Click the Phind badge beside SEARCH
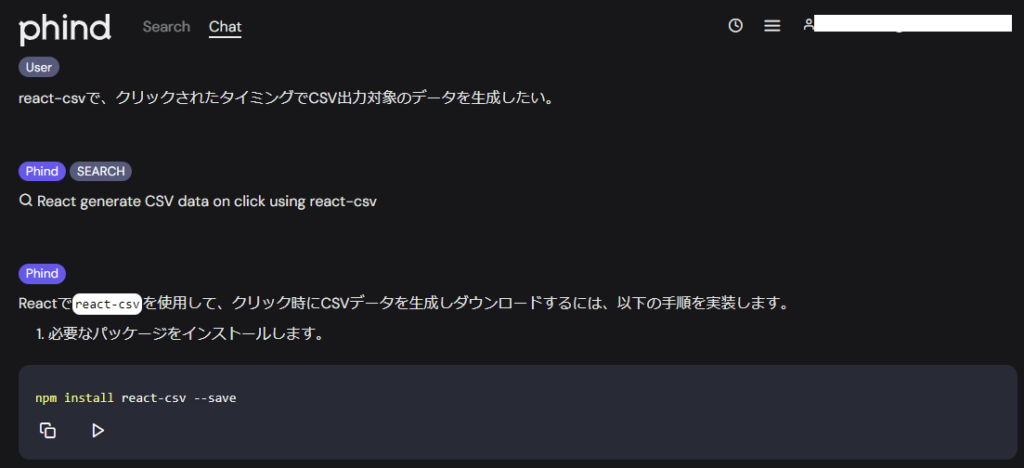Screen dimensions: 1024x468 [42, 172]
